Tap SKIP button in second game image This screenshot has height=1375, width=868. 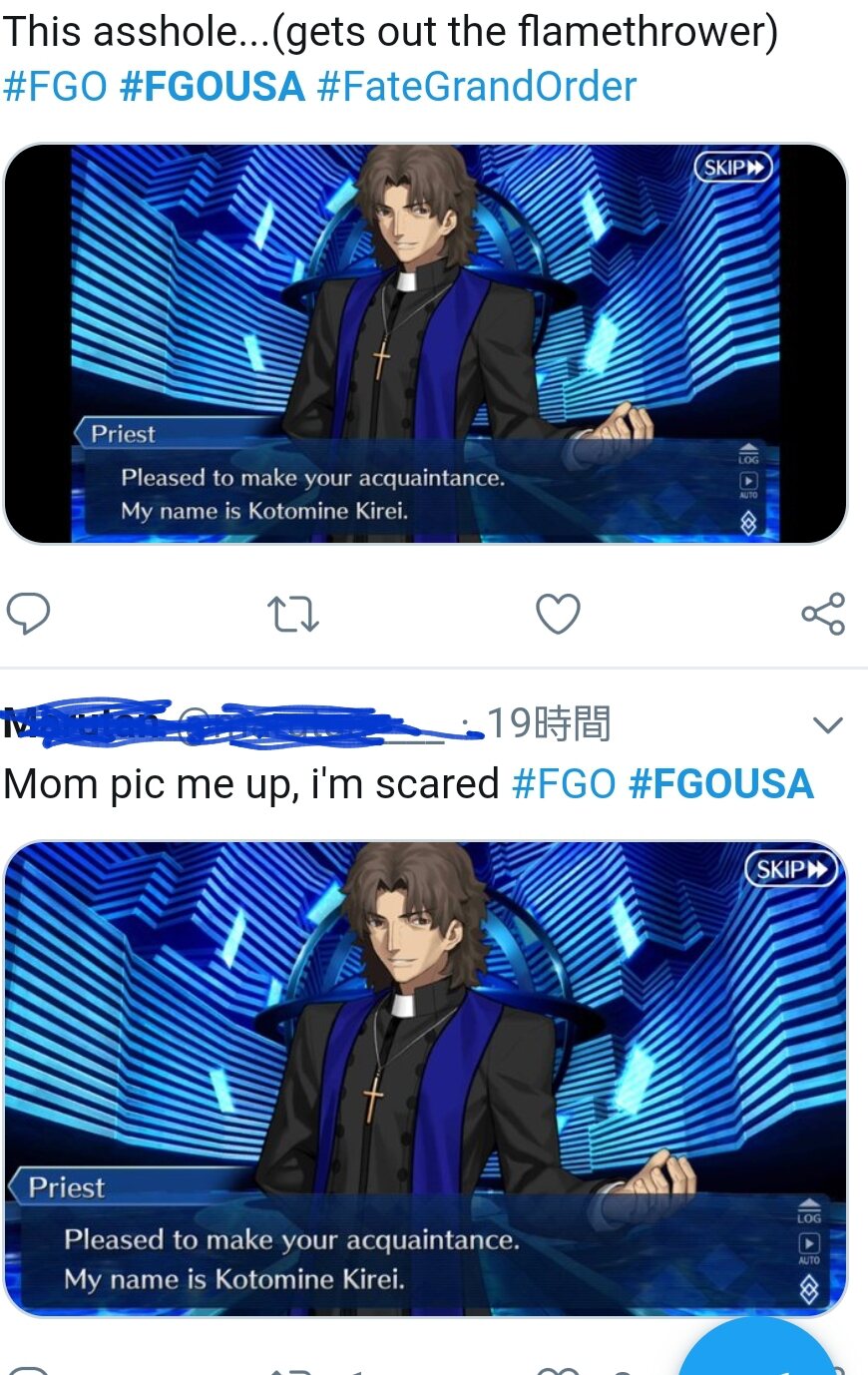792,870
